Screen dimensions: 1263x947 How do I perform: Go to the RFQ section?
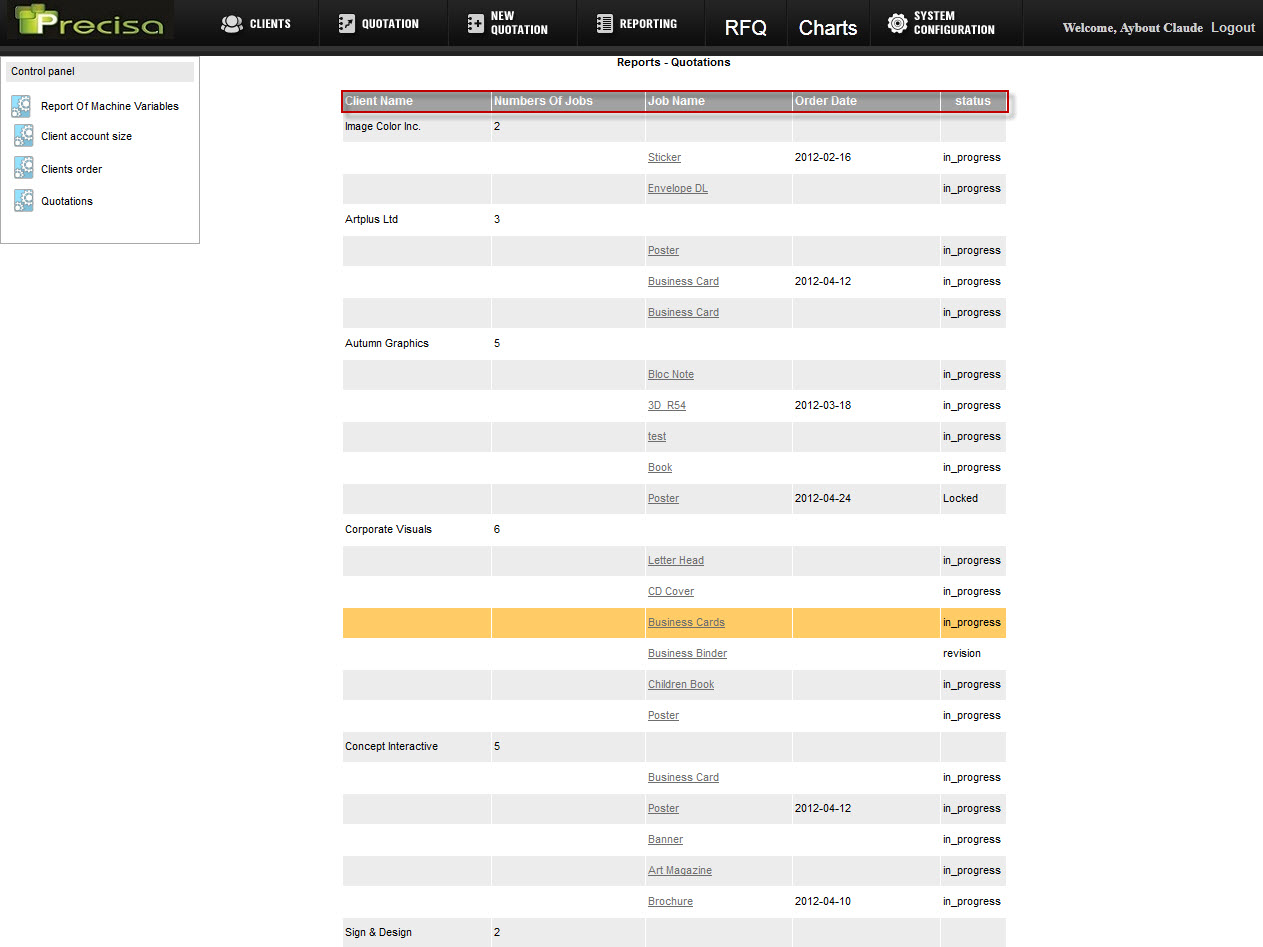click(746, 28)
